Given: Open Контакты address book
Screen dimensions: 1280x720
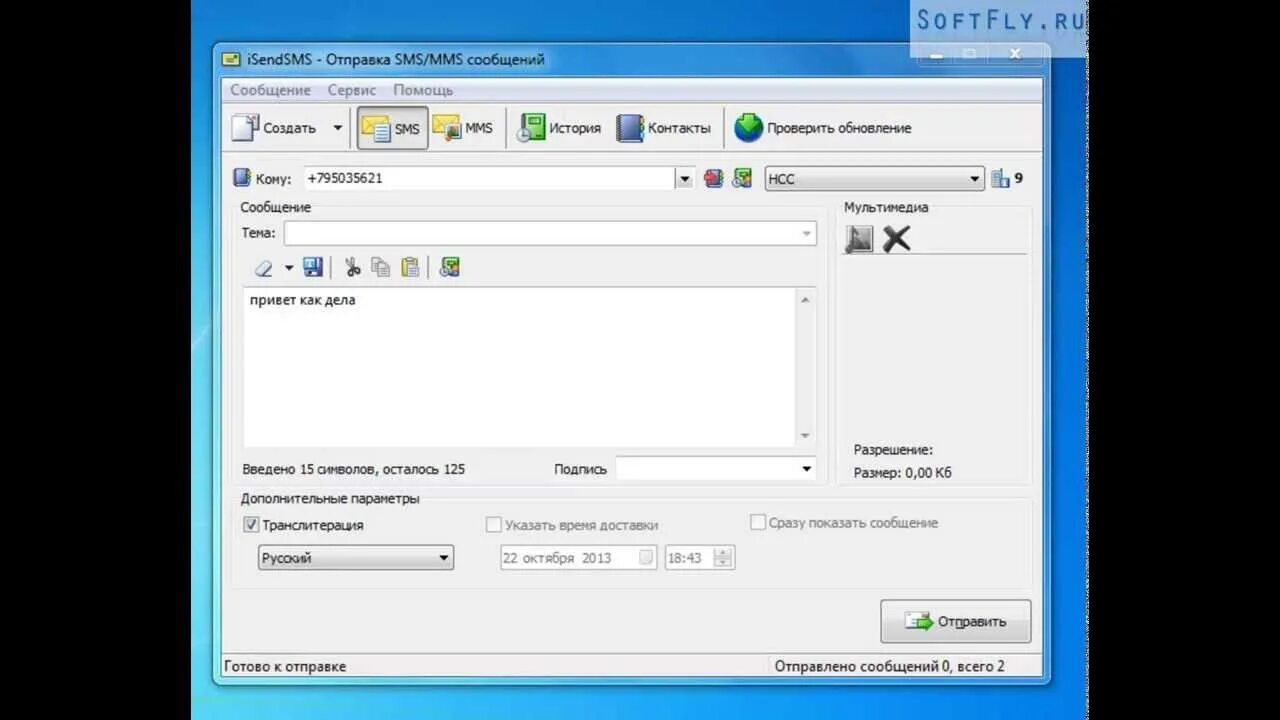Looking at the screenshot, I should (664, 128).
